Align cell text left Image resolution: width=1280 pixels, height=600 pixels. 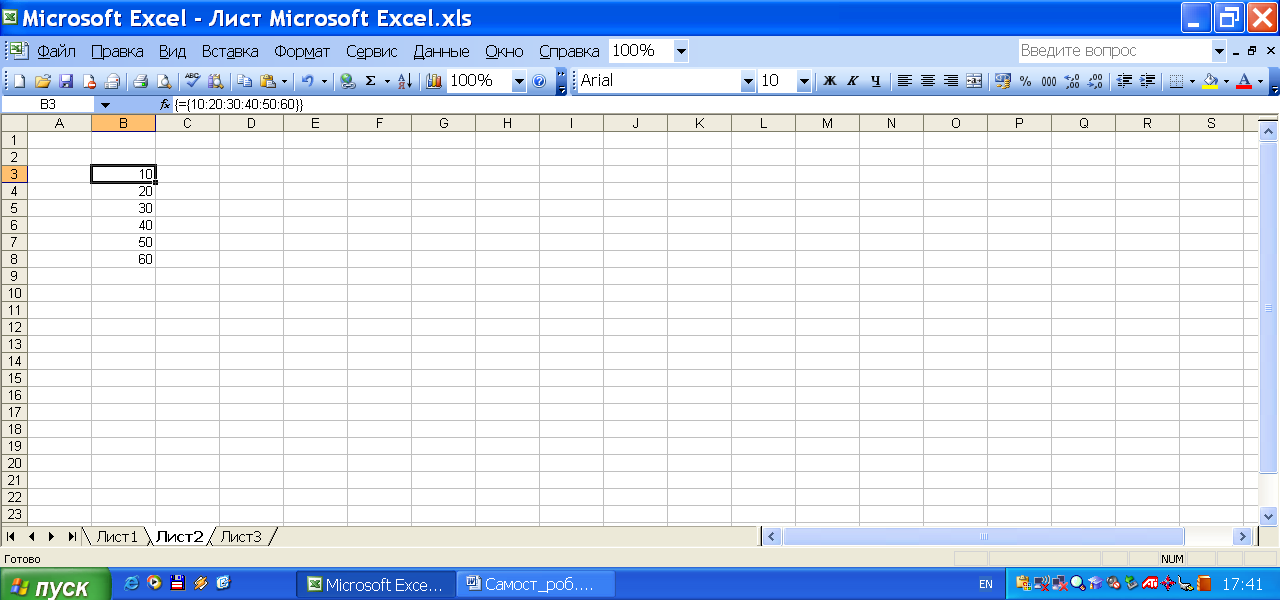click(x=905, y=81)
